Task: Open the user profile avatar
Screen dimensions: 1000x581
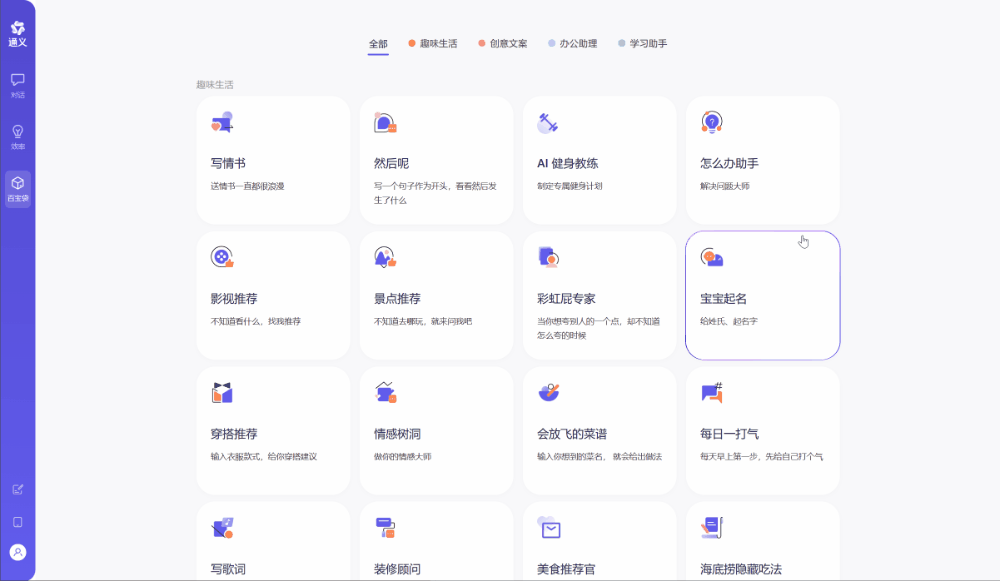Action: pyautogui.click(x=17, y=552)
